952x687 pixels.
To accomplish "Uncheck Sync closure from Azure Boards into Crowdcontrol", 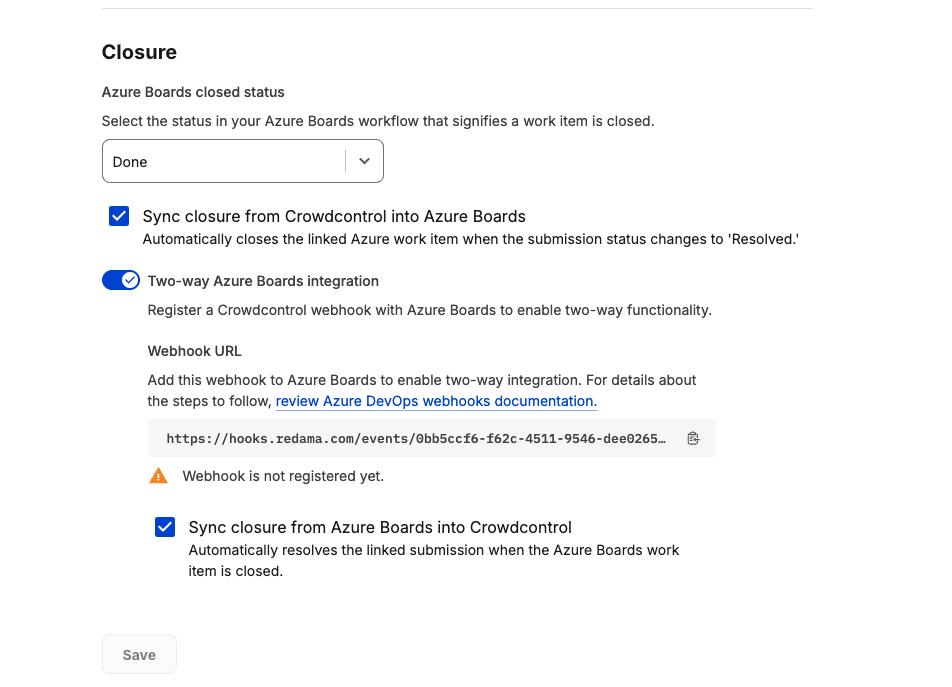I will tap(165, 527).
